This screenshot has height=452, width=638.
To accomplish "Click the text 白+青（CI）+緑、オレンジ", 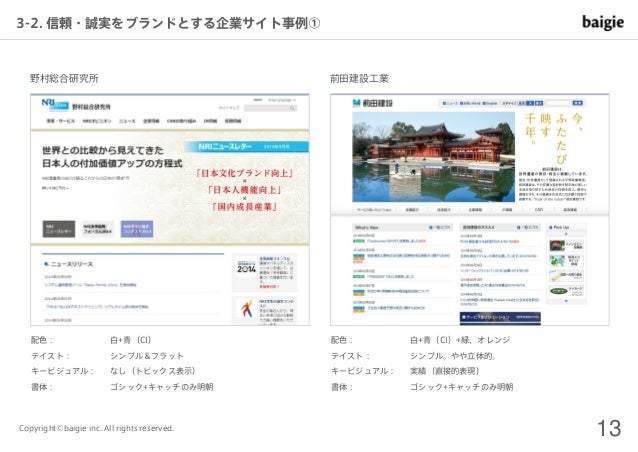I will [460, 340].
